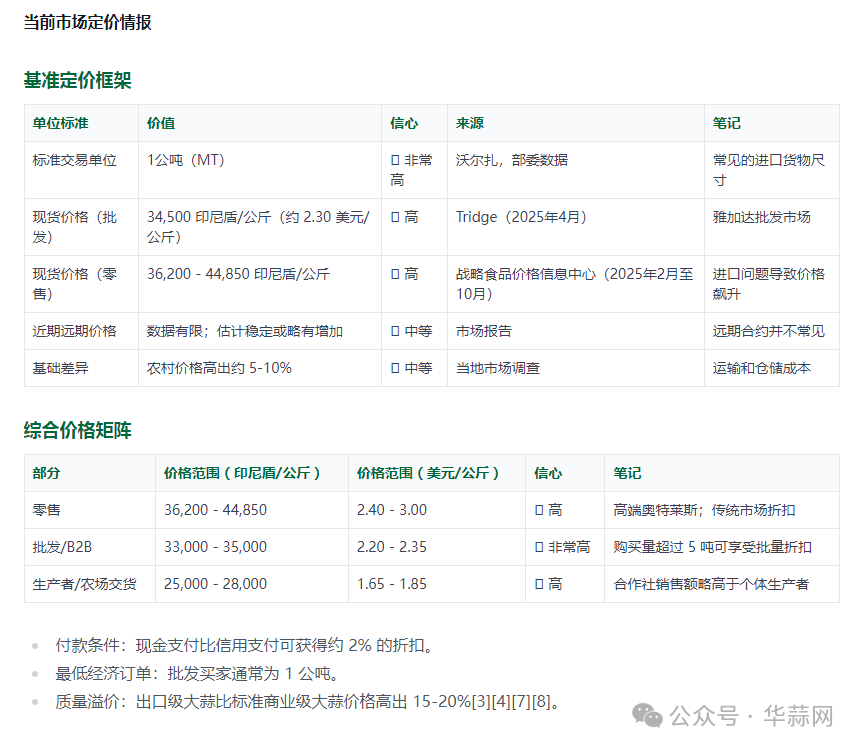Select the 综合价格矩阵 section heading
The height and width of the screenshot is (750, 861).
[x=78, y=431]
